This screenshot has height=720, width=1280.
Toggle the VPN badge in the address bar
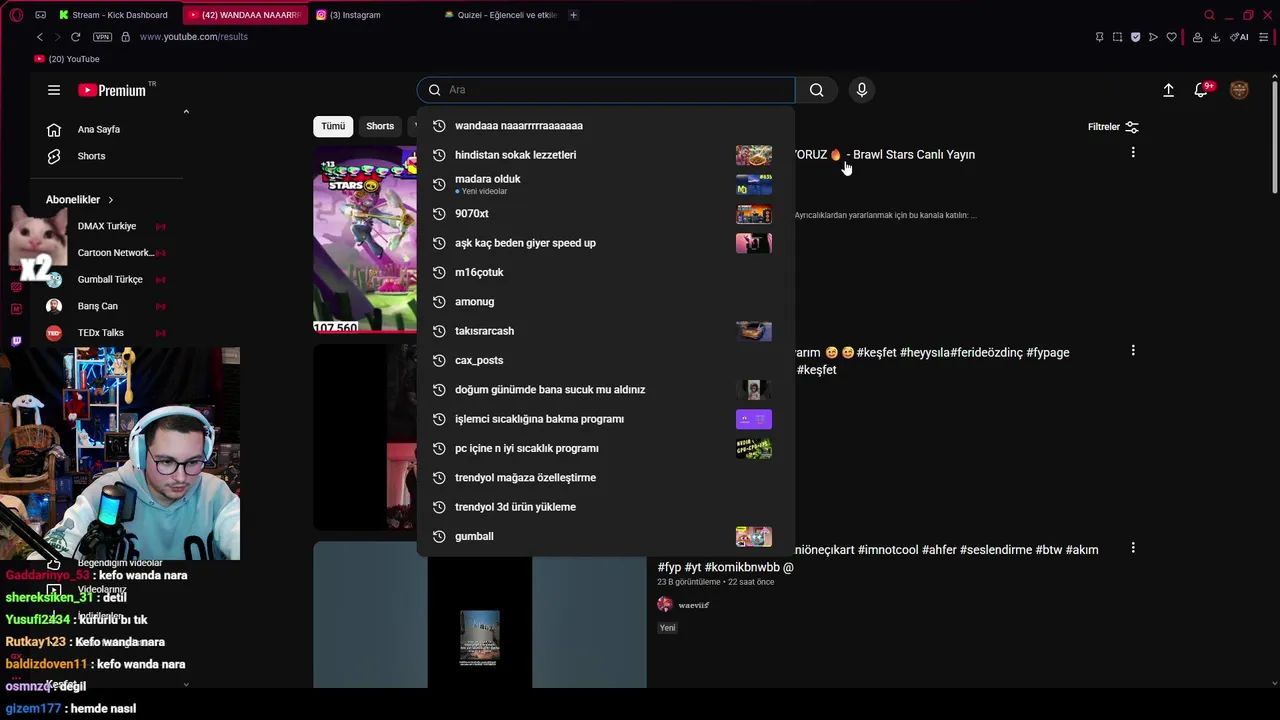[102, 37]
